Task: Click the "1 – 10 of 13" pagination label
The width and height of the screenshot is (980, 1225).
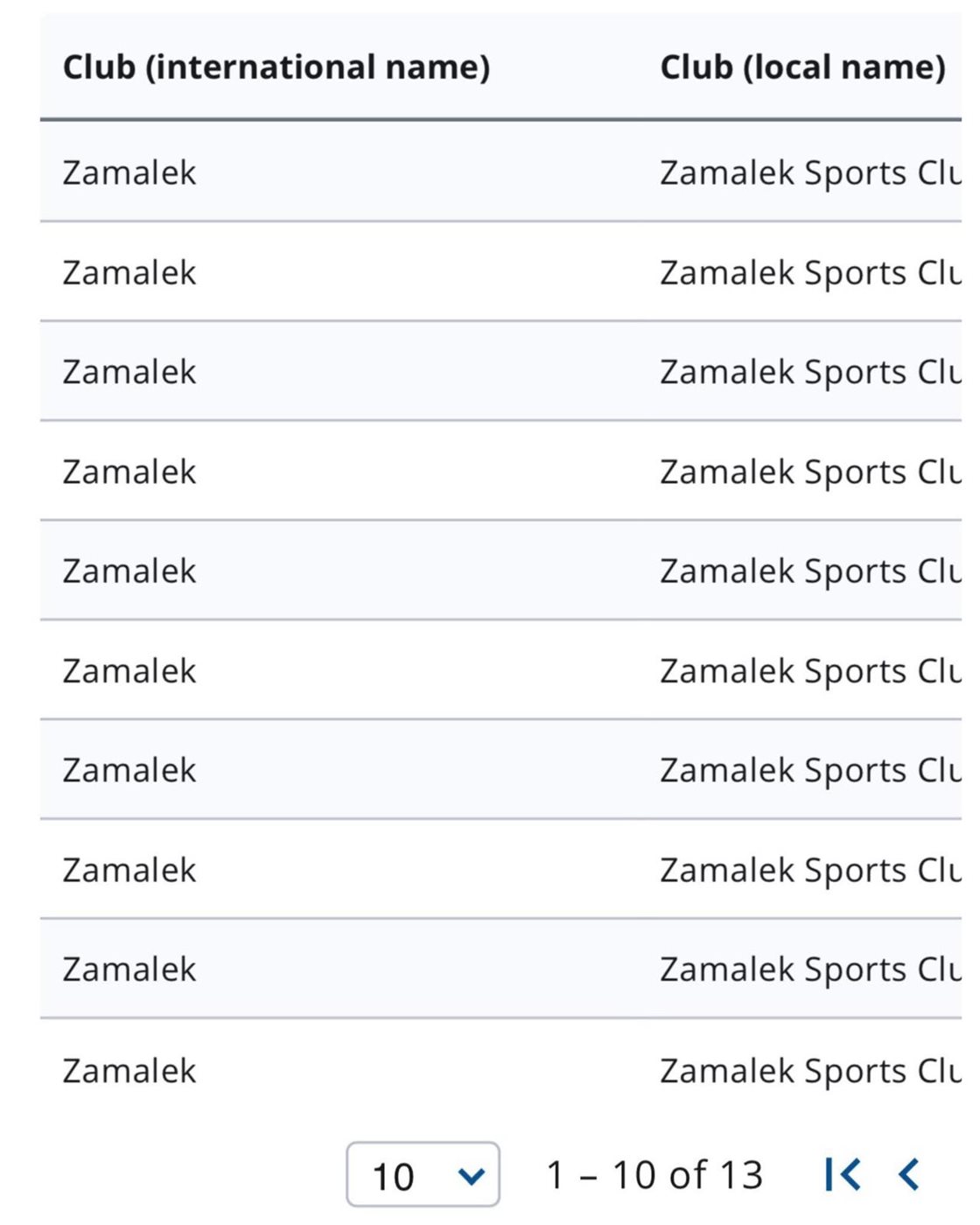Action: [654, 1175]
